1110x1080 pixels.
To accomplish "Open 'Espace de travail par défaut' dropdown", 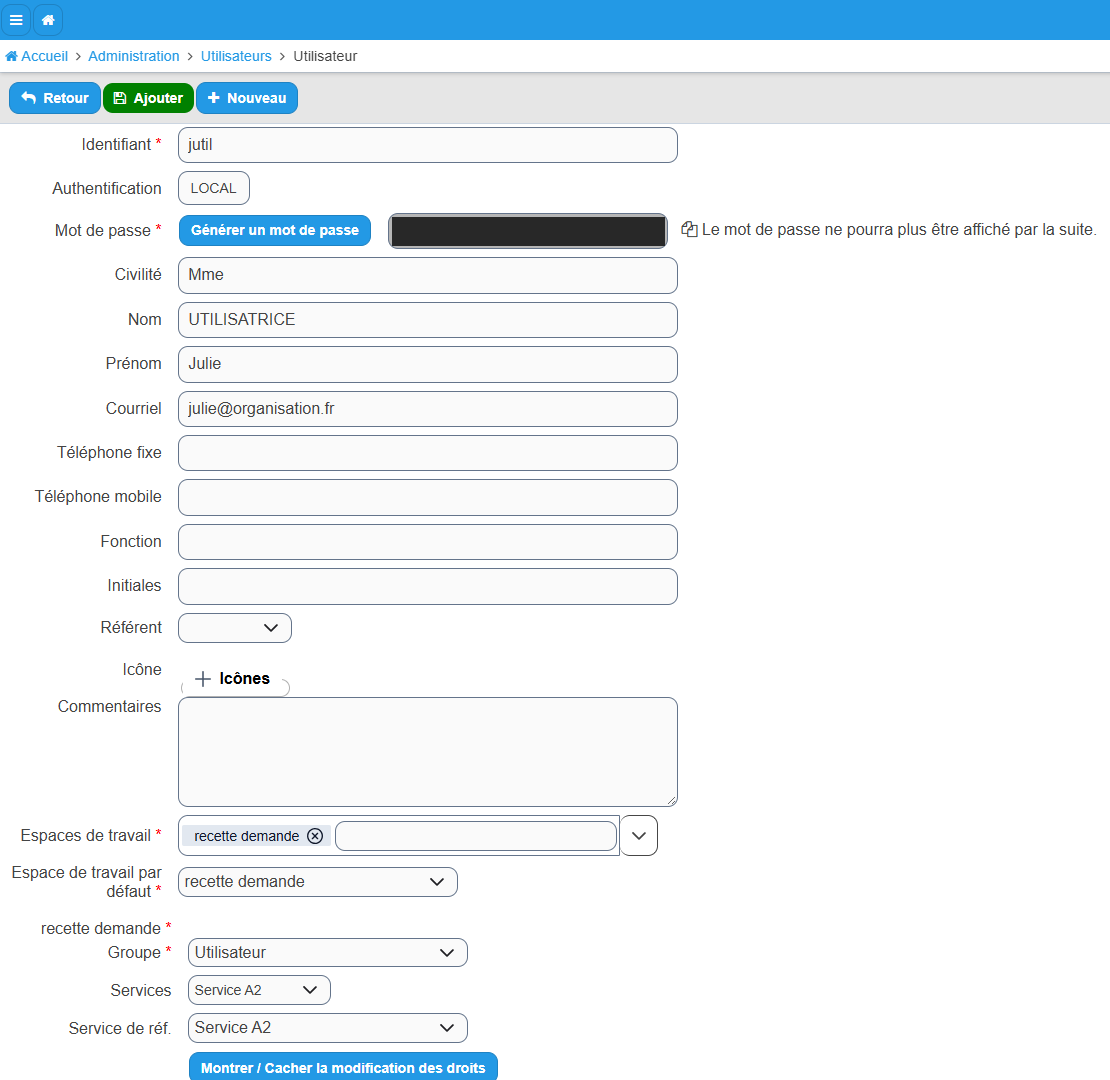I will (x=318, y=882).
